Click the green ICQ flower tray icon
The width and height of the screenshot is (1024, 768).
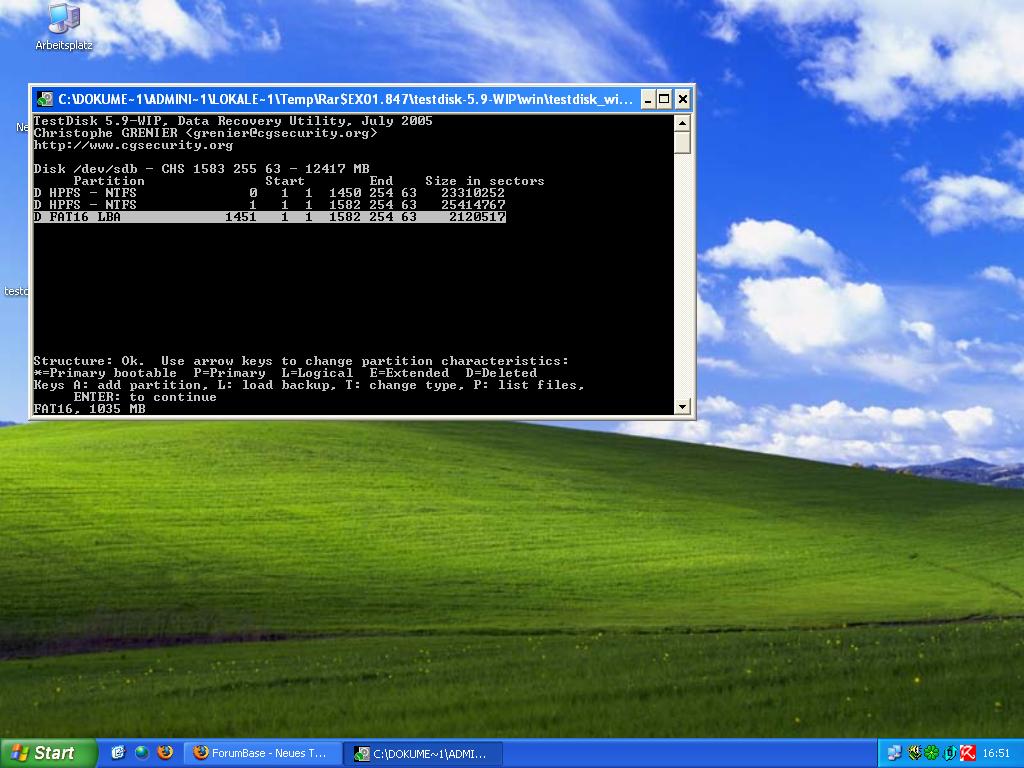pos(931,753)
